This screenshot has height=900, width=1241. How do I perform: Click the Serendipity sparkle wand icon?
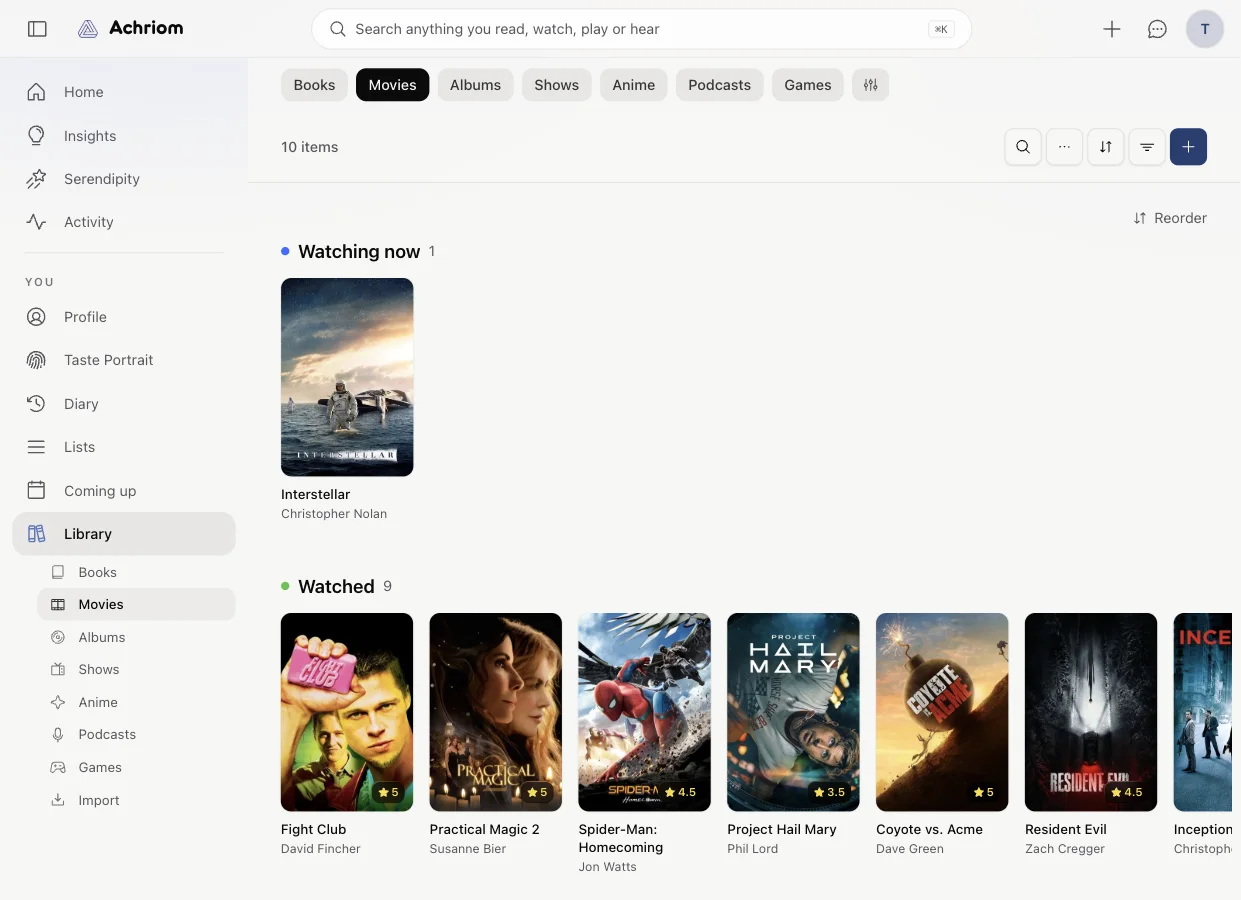coord(37,179)
